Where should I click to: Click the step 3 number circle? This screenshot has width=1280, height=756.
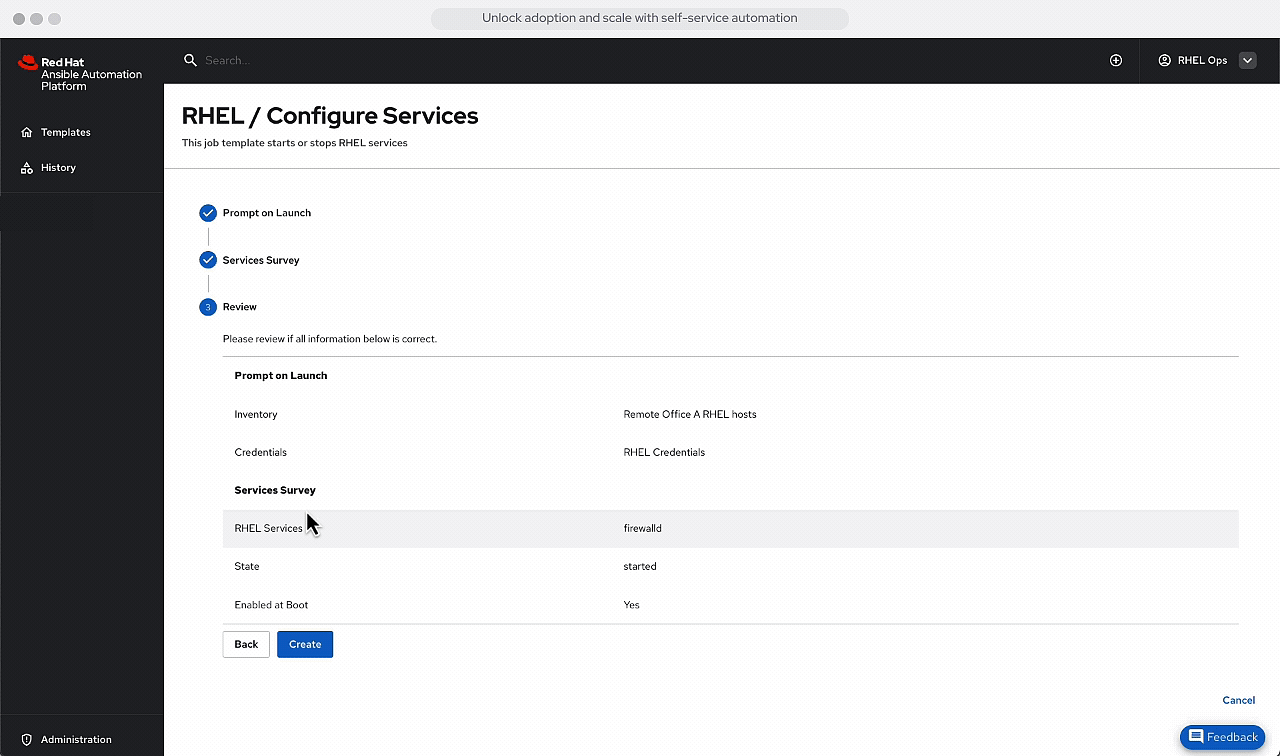[x=208, y=307]
